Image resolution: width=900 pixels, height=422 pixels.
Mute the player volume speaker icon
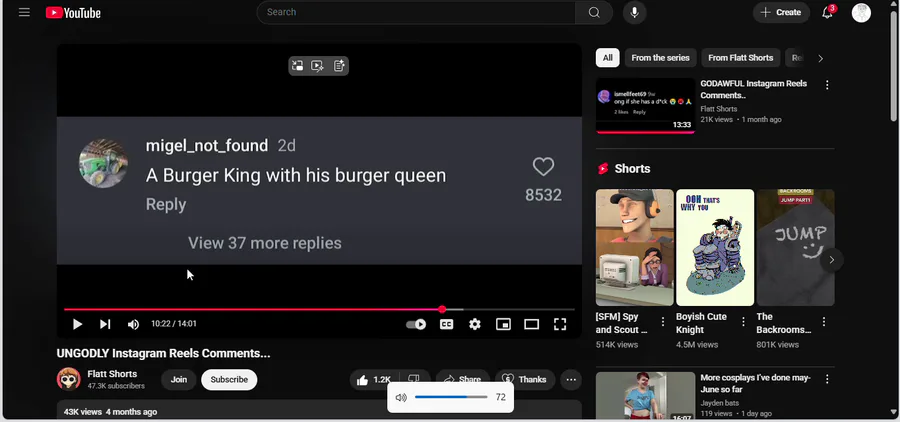(x=133, y=324)
